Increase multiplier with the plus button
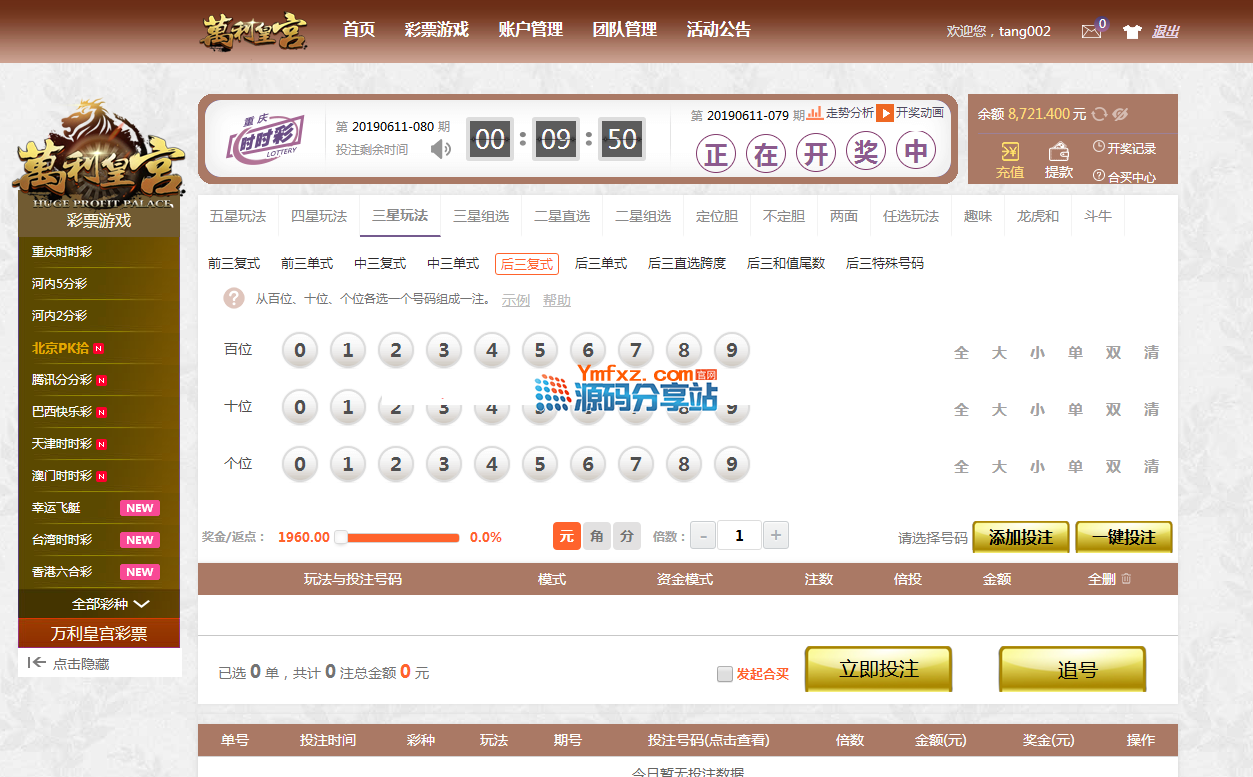 tap(776, 535)
